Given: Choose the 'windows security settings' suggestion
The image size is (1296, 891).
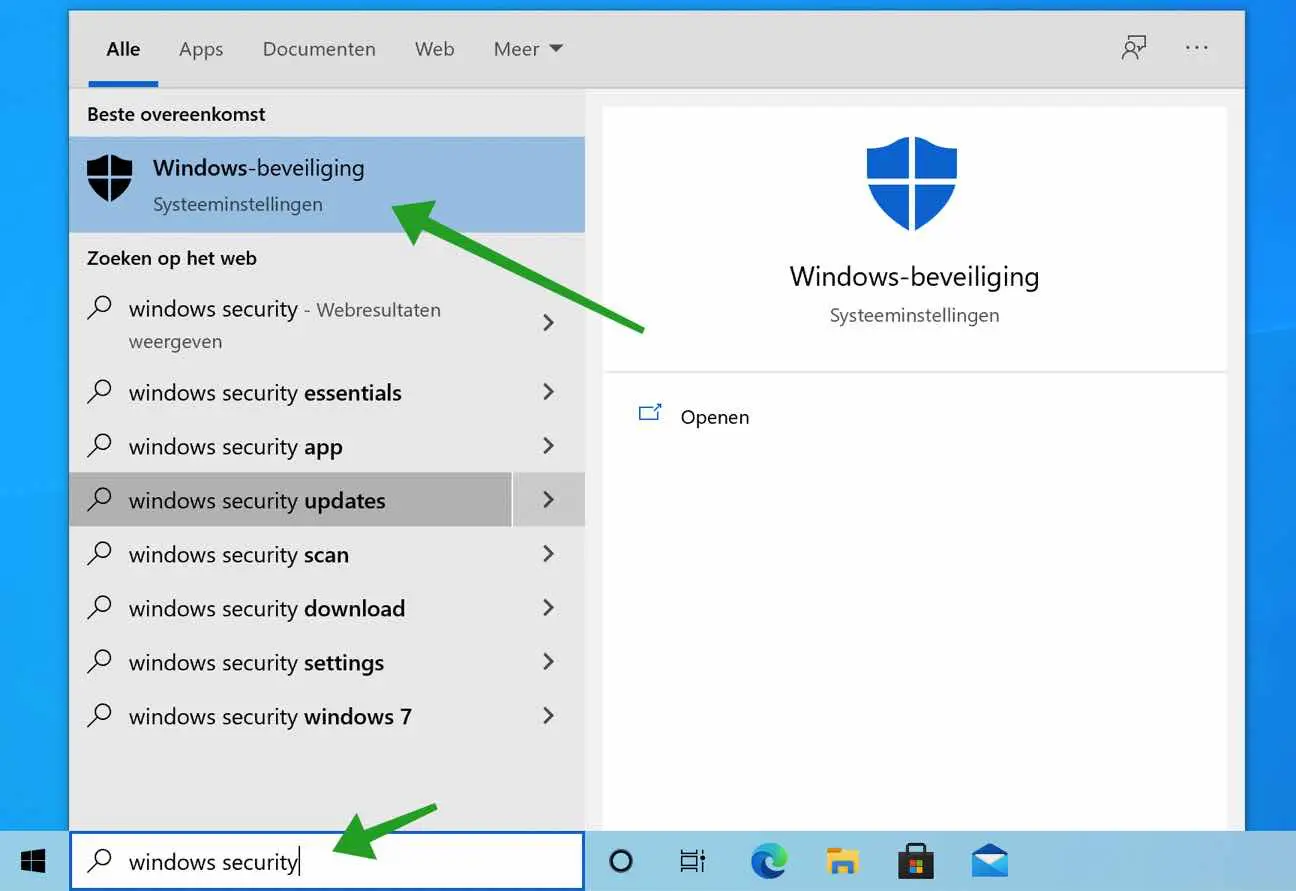Looking at the screenshot, I should point(290,662).
